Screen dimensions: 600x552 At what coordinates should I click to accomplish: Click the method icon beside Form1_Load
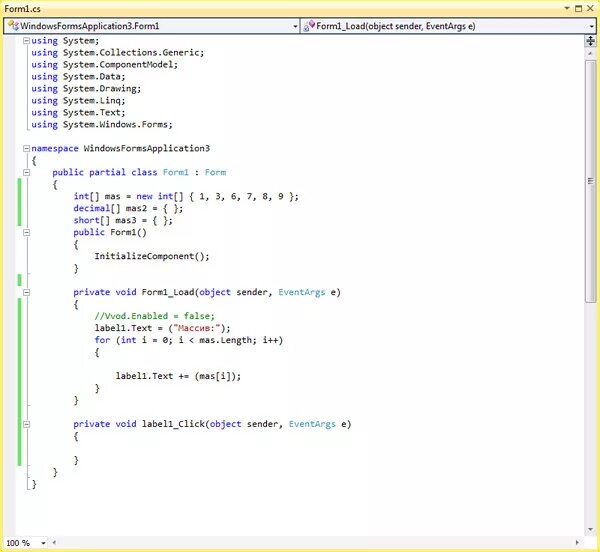309,26
